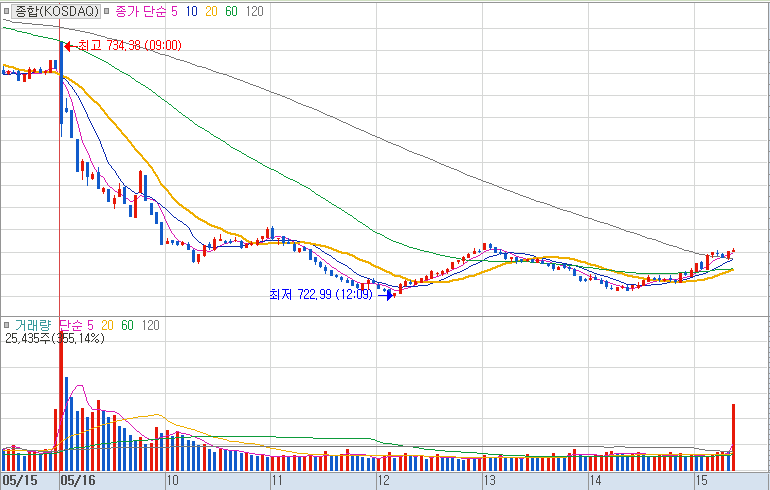Click the 거래량 volume panel label
770x490 pixels.
[x=33, y=325]
